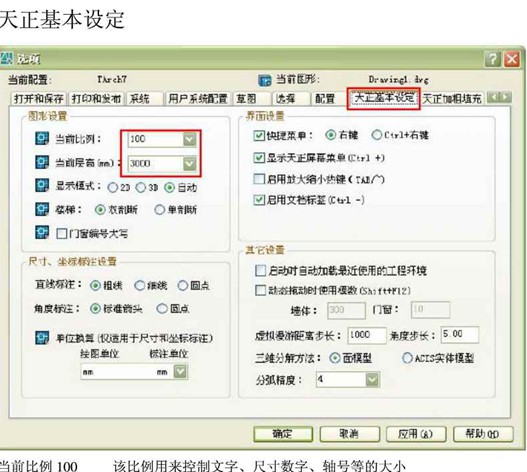Toggle 显示天正屏幕菜单 checkbox
This screenshot has width=527, height=472.
pos(259,157)
